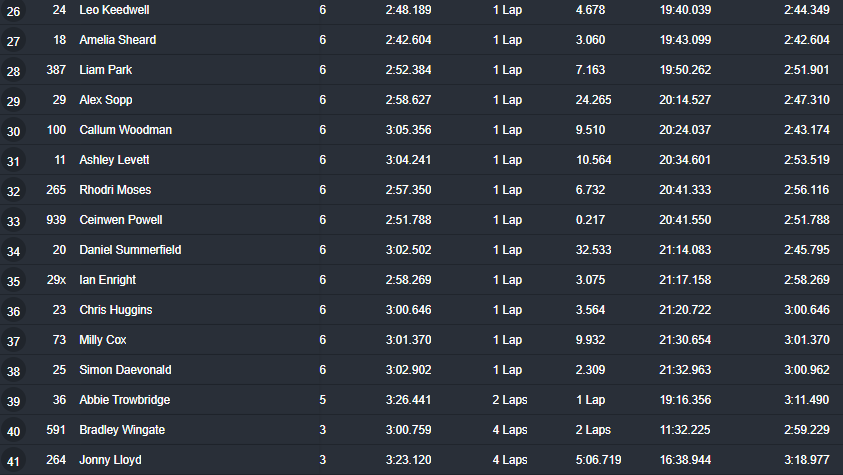Click position badge 26 for Leo Keedwell

[x=13, y=11]
